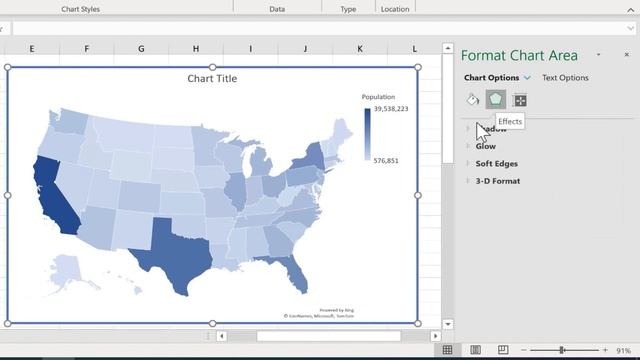This screenshot has height=360, width=640.
Task: Switch to Text Options tab
Action: pos(565,78)
